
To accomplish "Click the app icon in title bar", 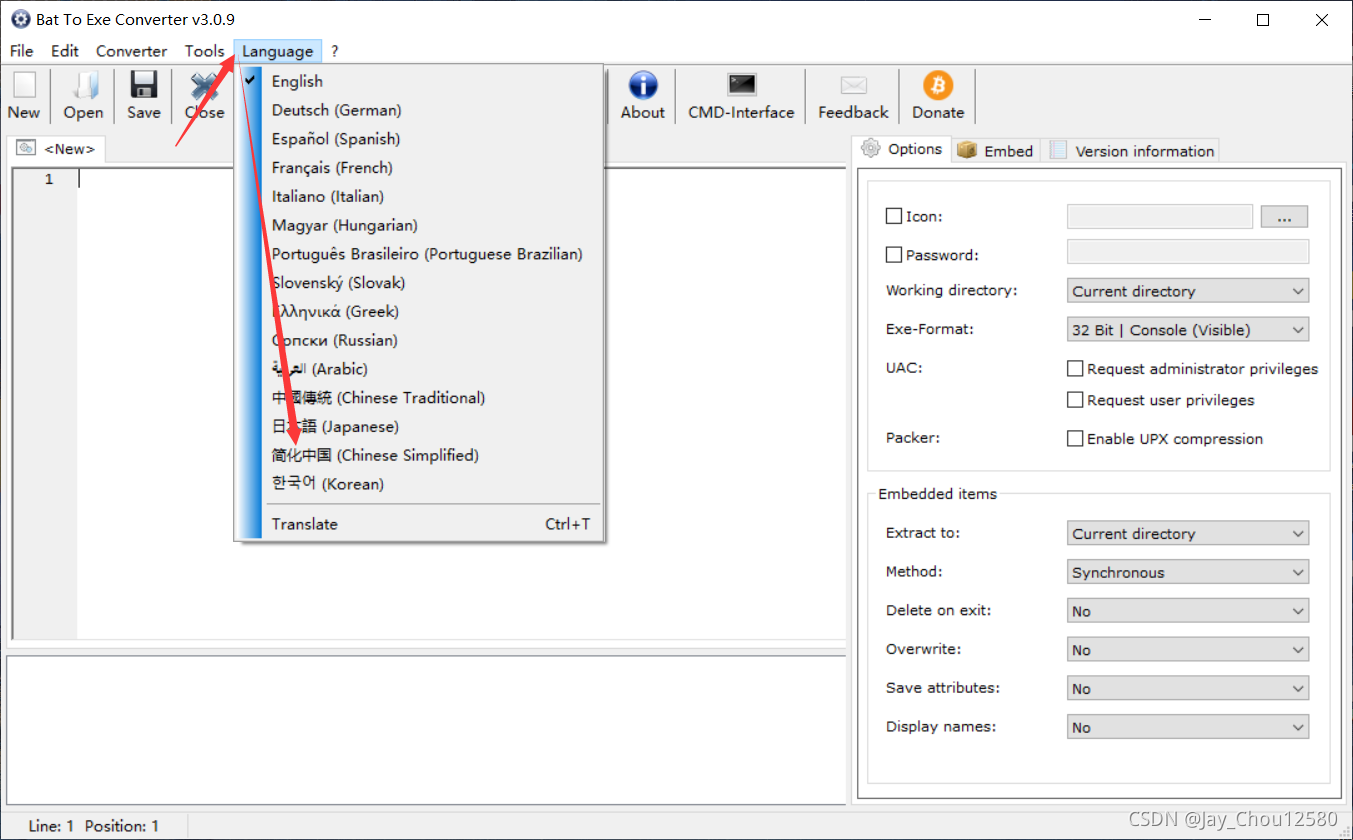I will [x=19, y=20].
